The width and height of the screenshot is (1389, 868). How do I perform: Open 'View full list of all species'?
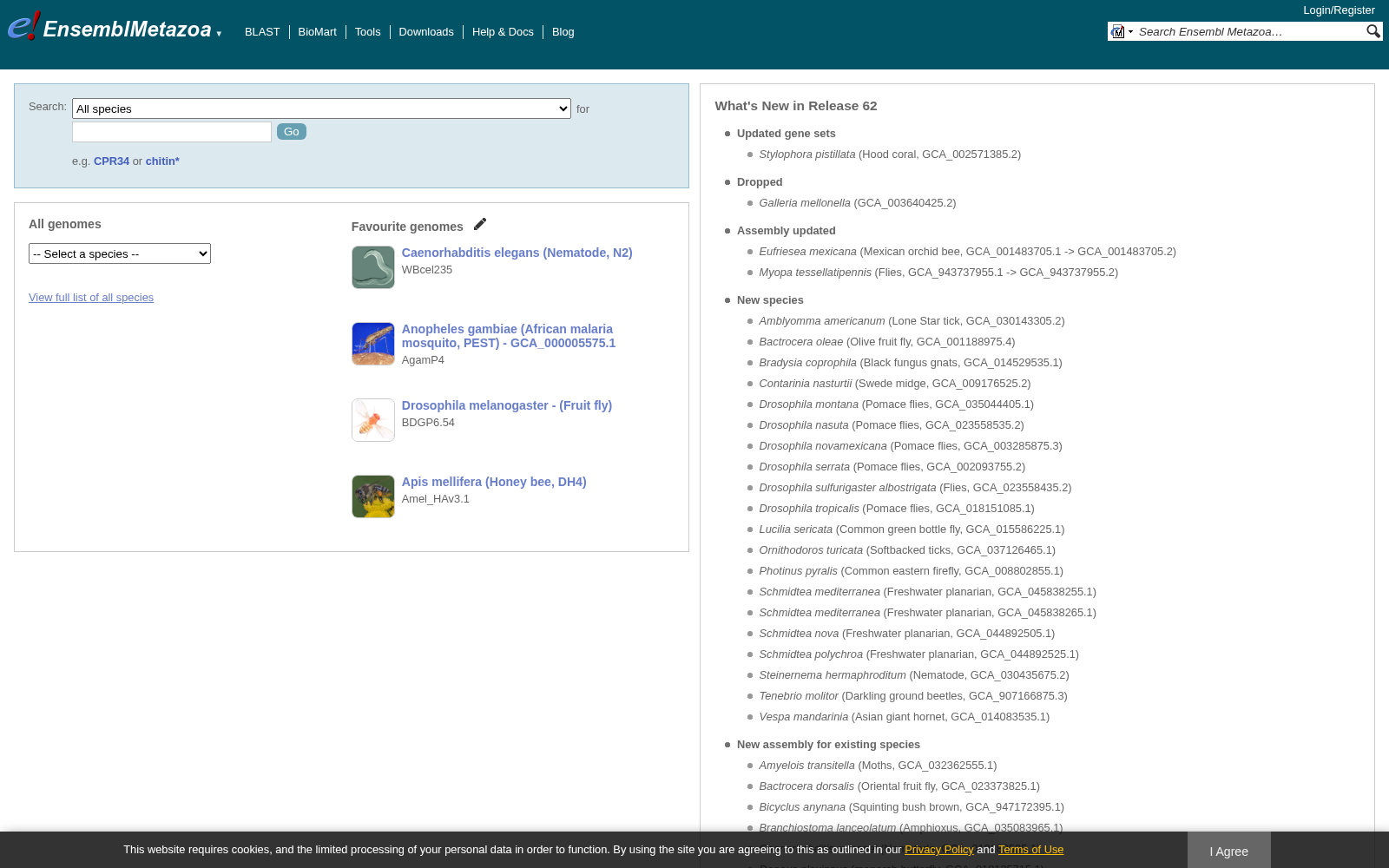[91, 298]
